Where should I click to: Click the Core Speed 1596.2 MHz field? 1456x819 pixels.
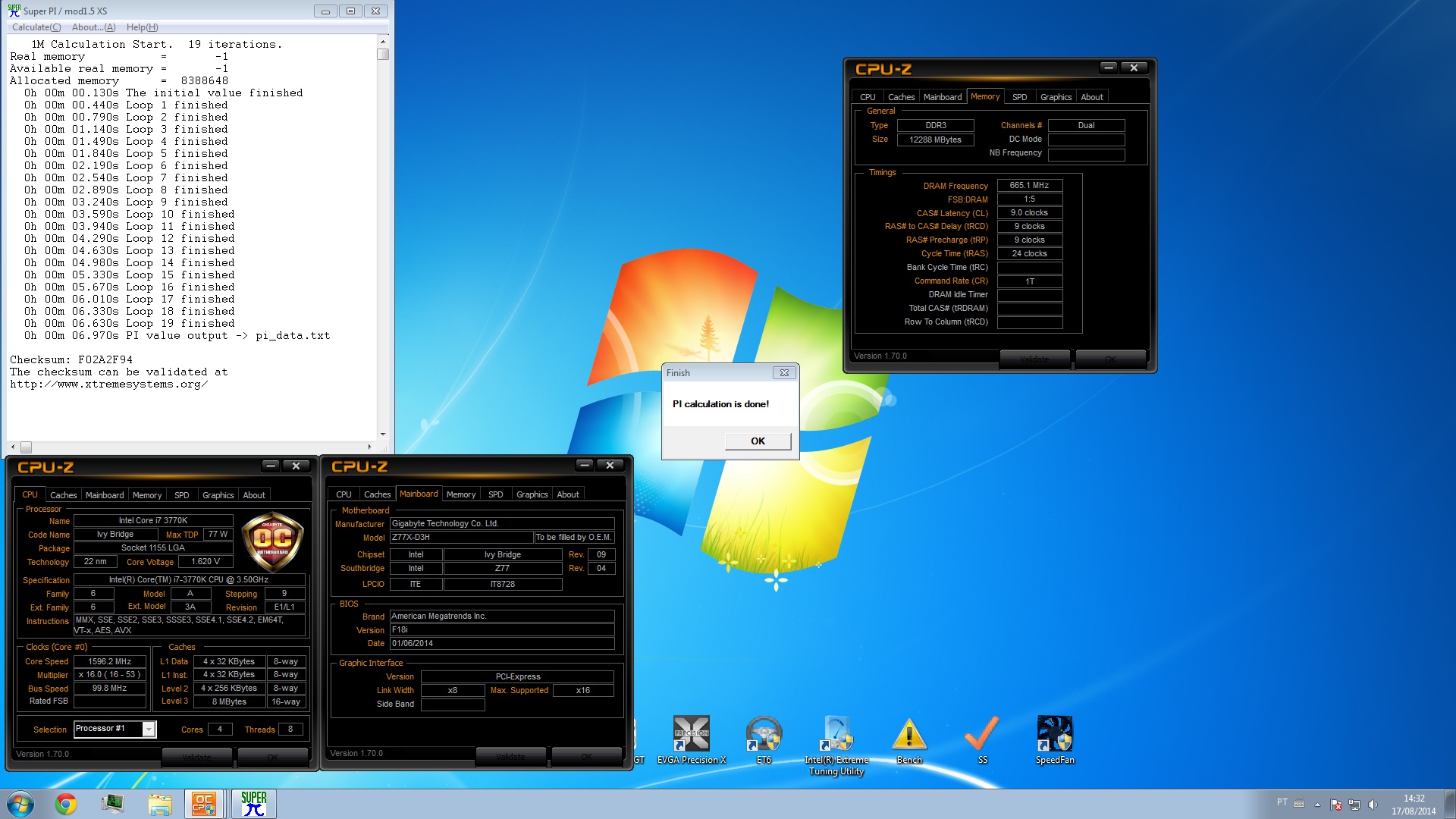point(109,661)
